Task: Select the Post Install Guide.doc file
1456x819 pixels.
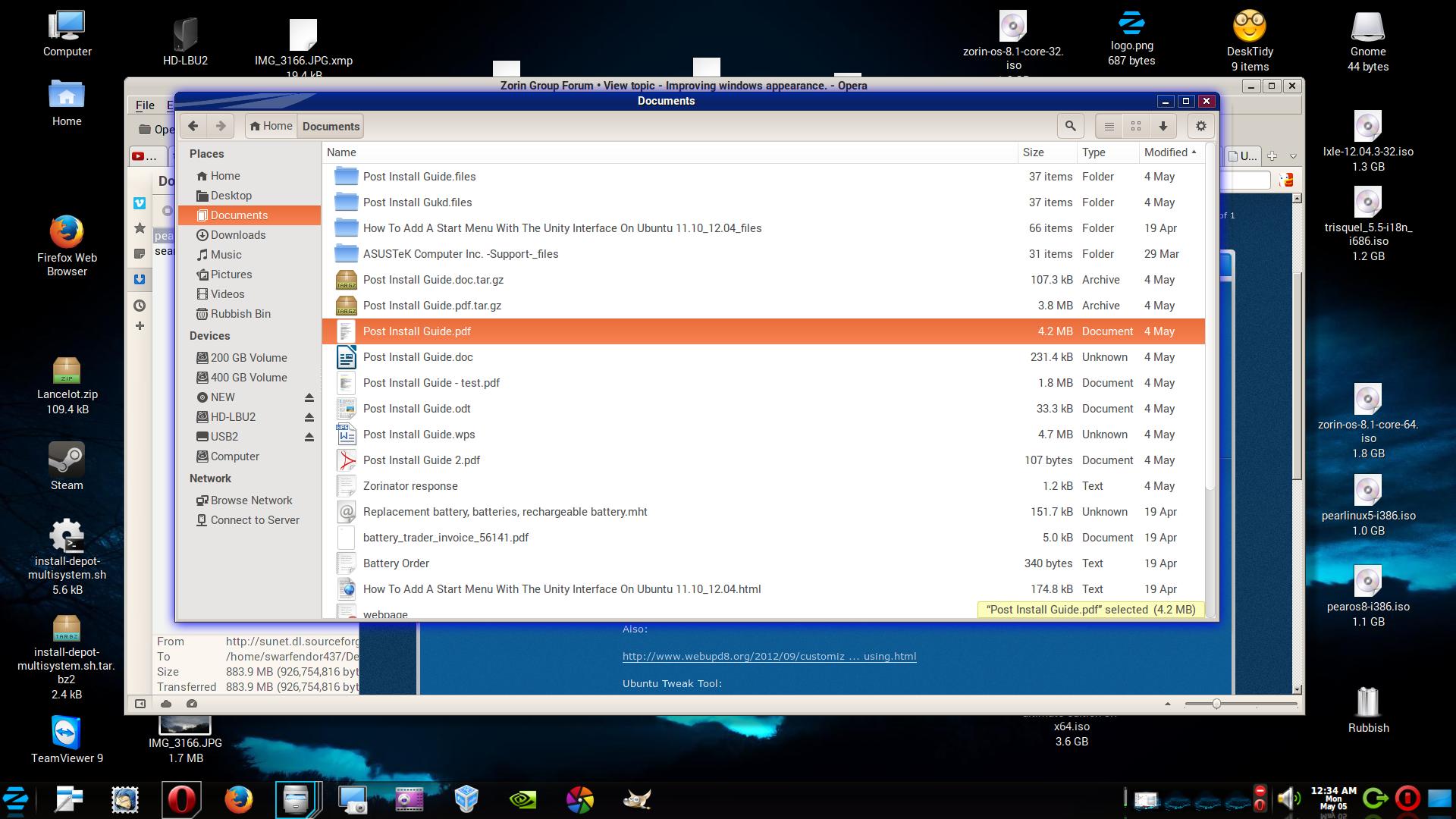Action: (417, 357)
